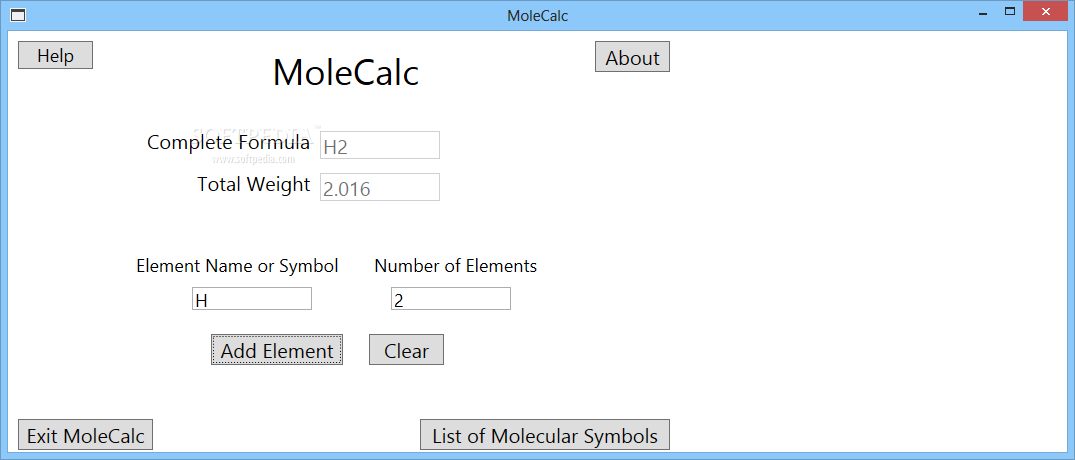Viewport: 1075px width, 460px height.
Task: Open the window system menu icon
Action: (x=19, y=15)
